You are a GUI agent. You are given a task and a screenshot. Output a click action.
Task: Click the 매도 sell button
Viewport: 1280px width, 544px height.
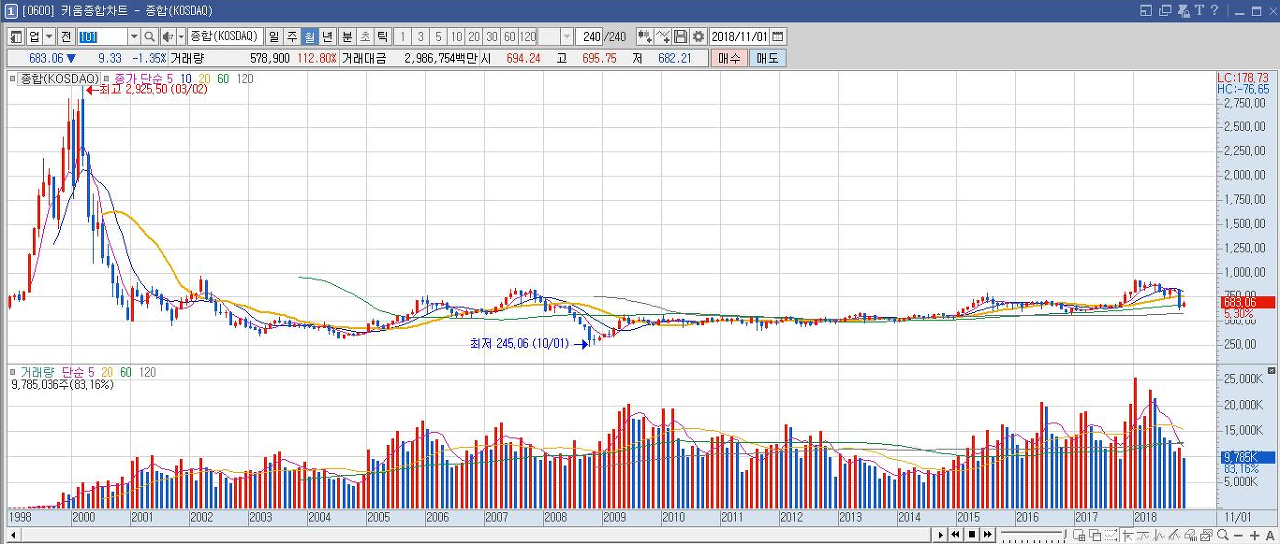pos(767,58)
